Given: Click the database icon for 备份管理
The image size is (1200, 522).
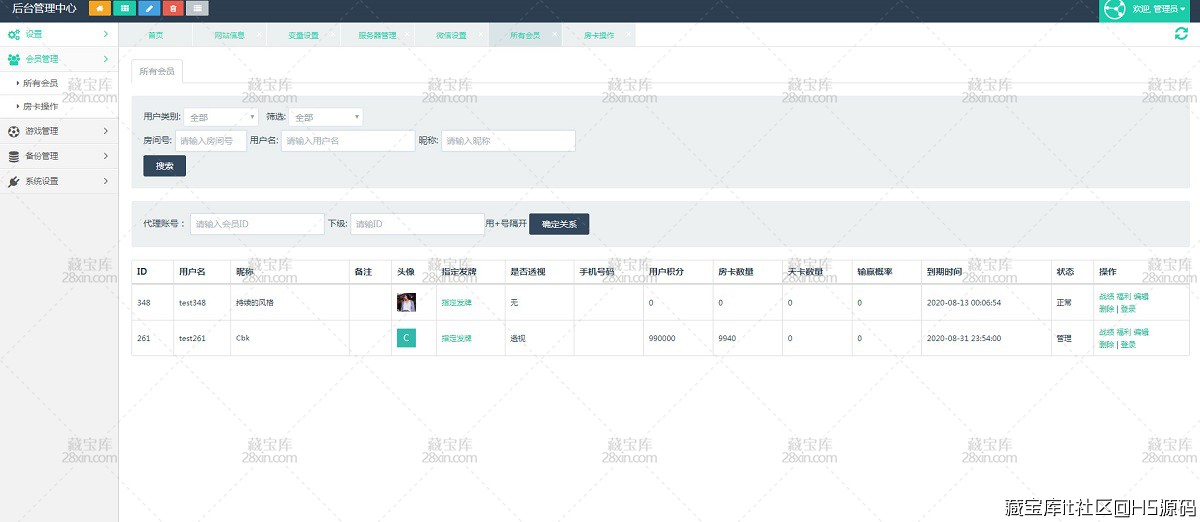Looking at the screenshot, I should (14, 156).
